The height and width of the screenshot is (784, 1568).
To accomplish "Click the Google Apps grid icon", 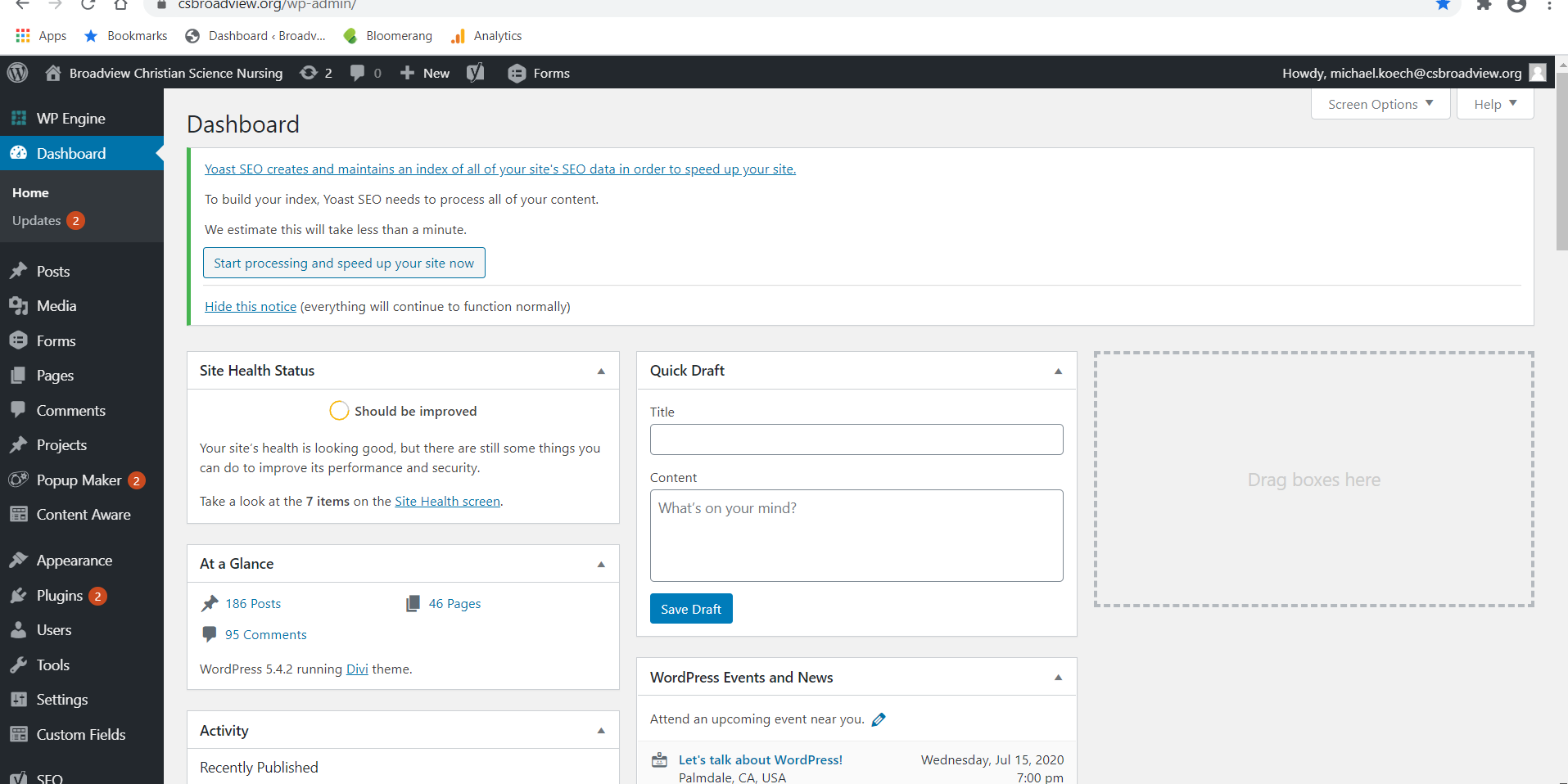I will pos(21,35).
